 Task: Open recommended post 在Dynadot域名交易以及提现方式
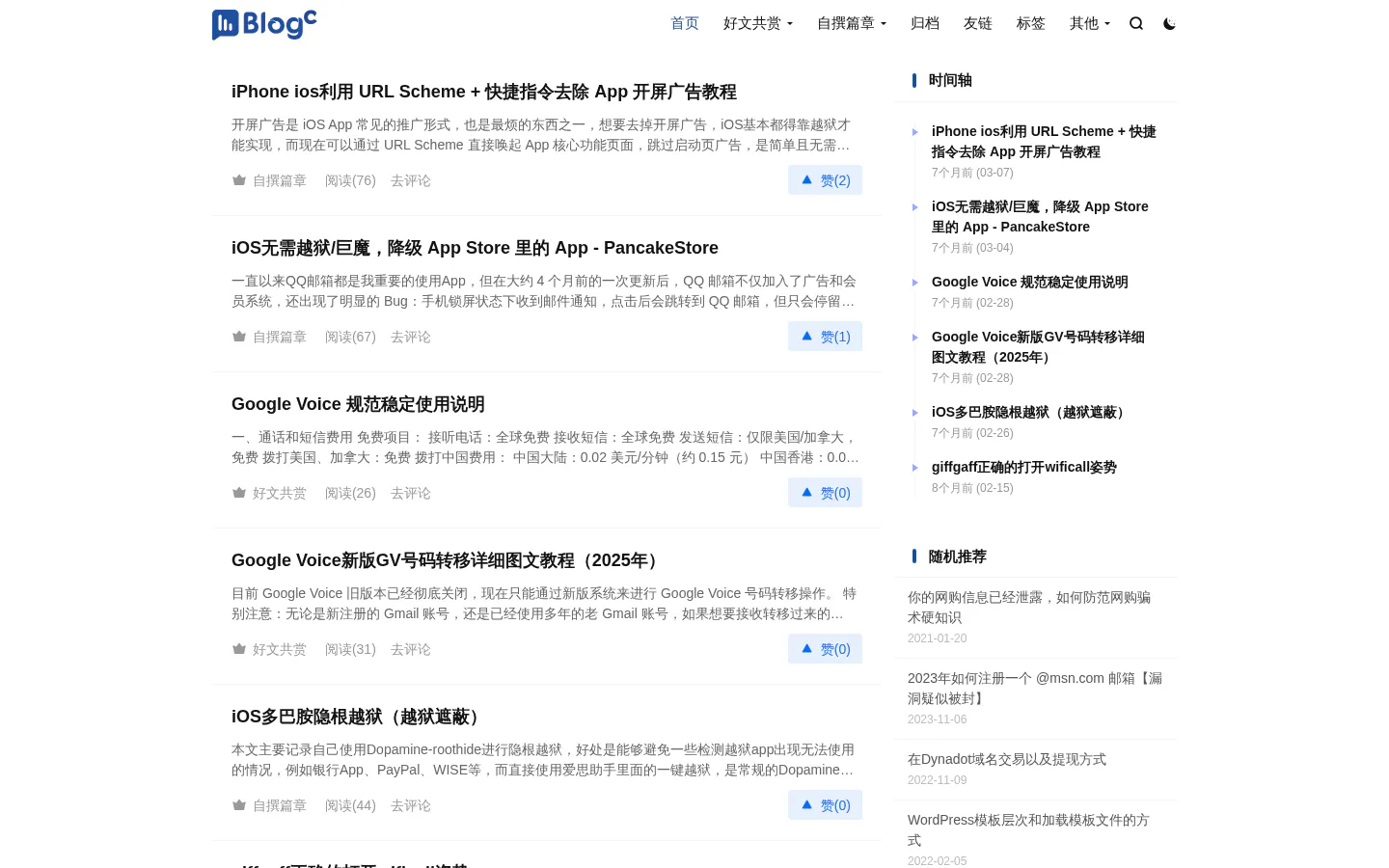tap(1007, 759)
